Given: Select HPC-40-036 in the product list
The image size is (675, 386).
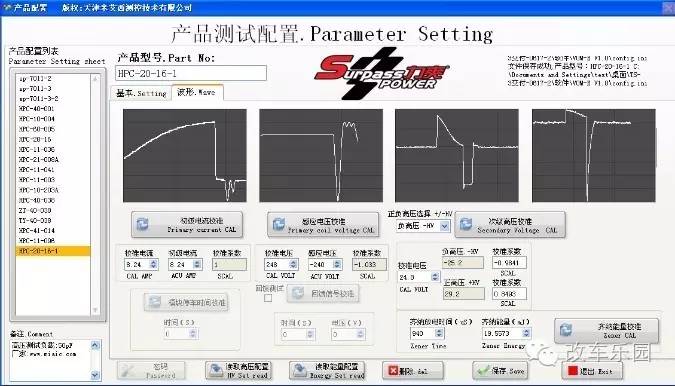Looking at the screenshot, I should tap(53, 200).
